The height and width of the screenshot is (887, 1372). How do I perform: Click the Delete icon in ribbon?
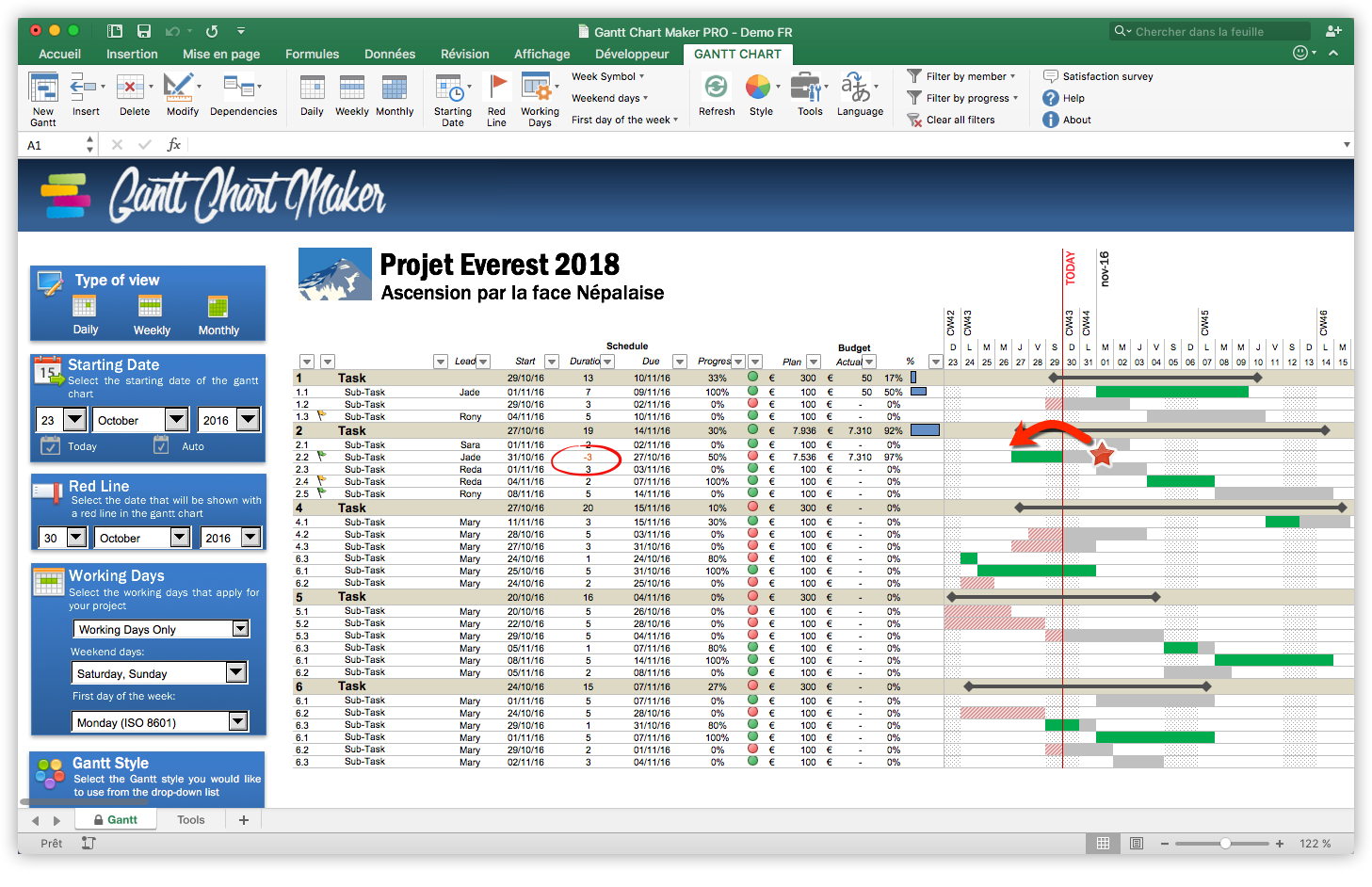131,88
